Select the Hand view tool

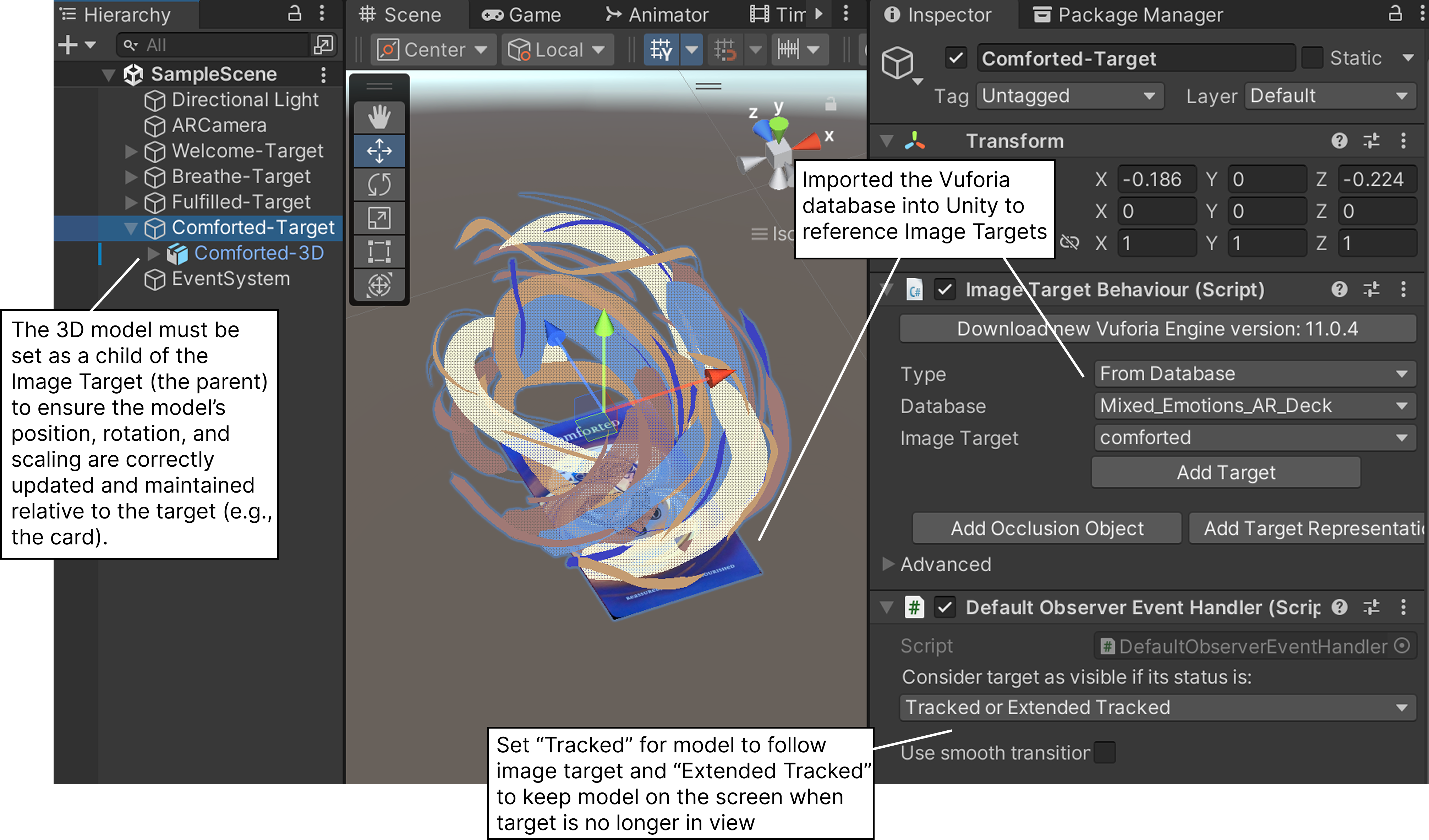[379, 117]
